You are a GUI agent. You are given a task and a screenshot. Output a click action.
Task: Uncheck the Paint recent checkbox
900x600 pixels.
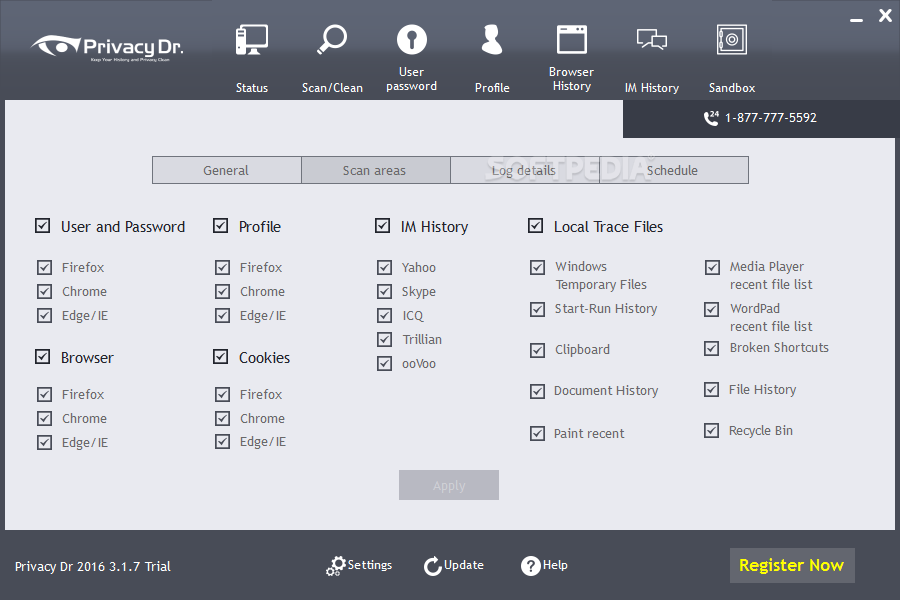click(537, 433)
